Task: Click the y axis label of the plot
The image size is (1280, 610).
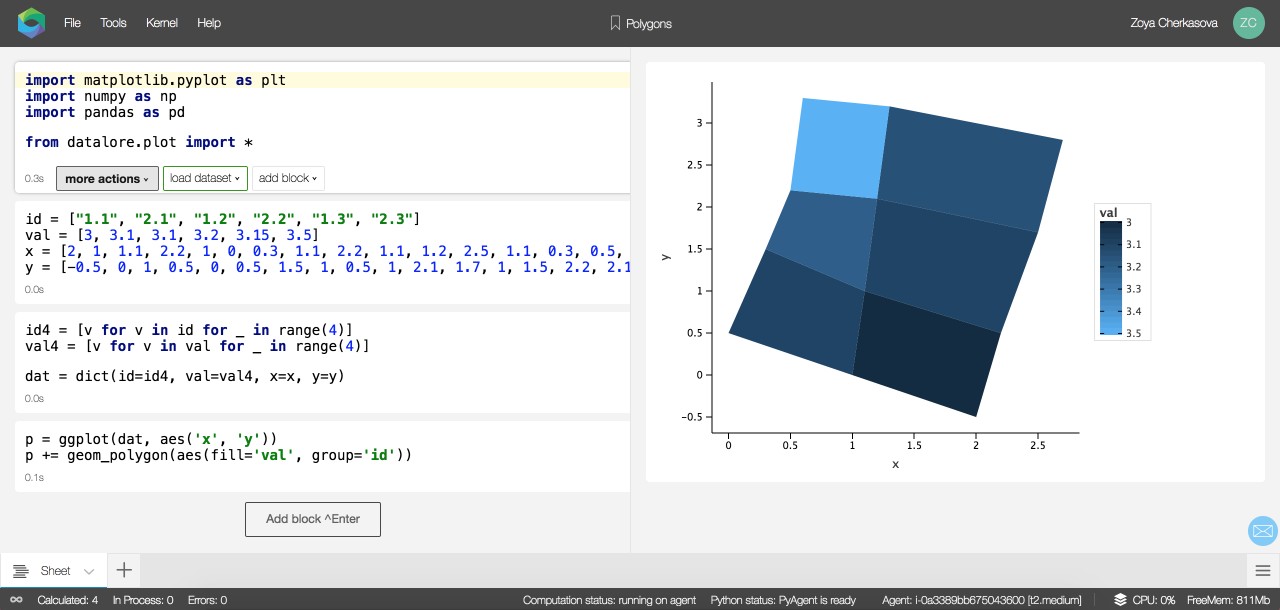Action: click(665, 257)
